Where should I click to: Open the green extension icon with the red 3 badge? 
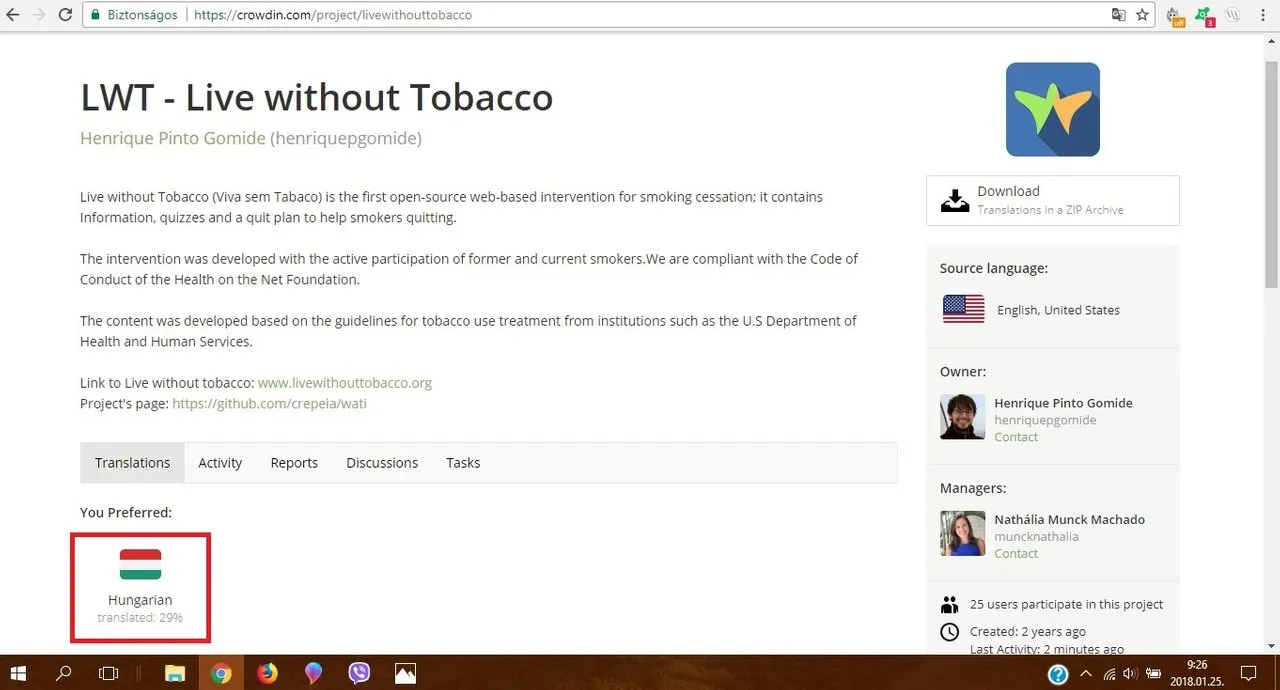point(1205,16)
